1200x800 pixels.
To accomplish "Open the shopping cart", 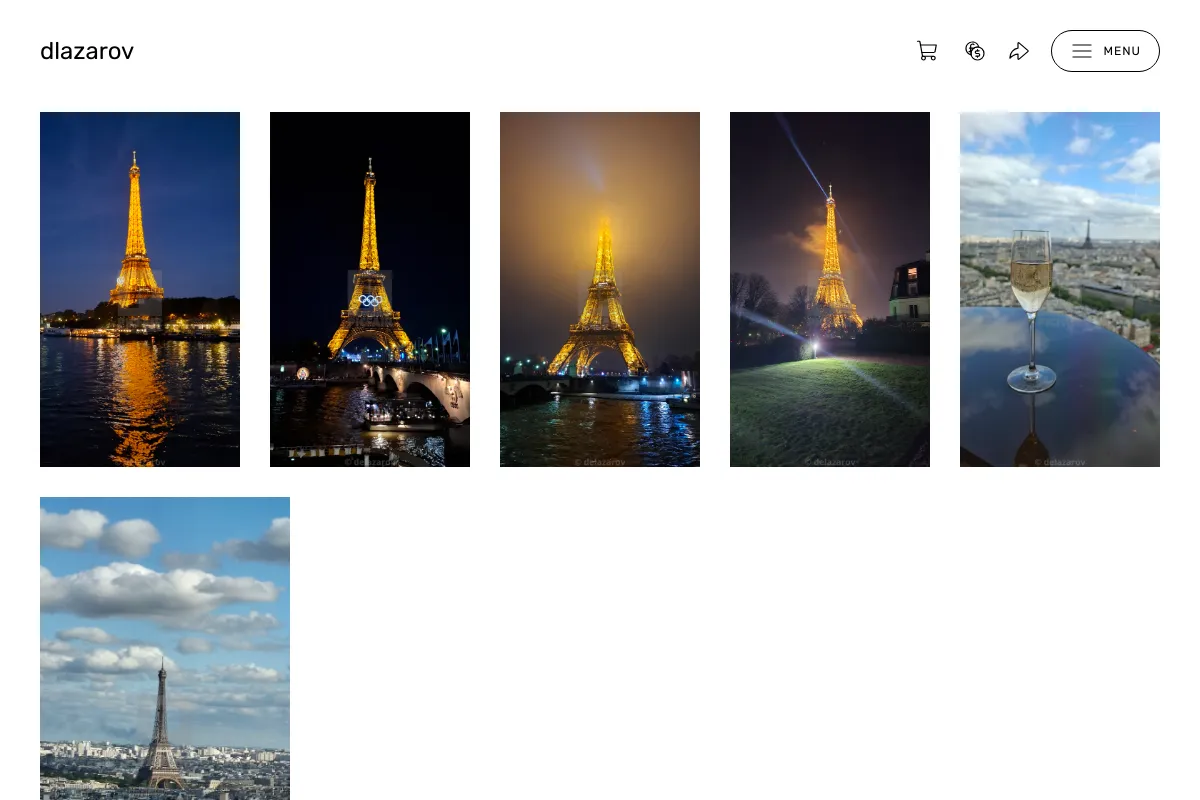I will point(927,51).
